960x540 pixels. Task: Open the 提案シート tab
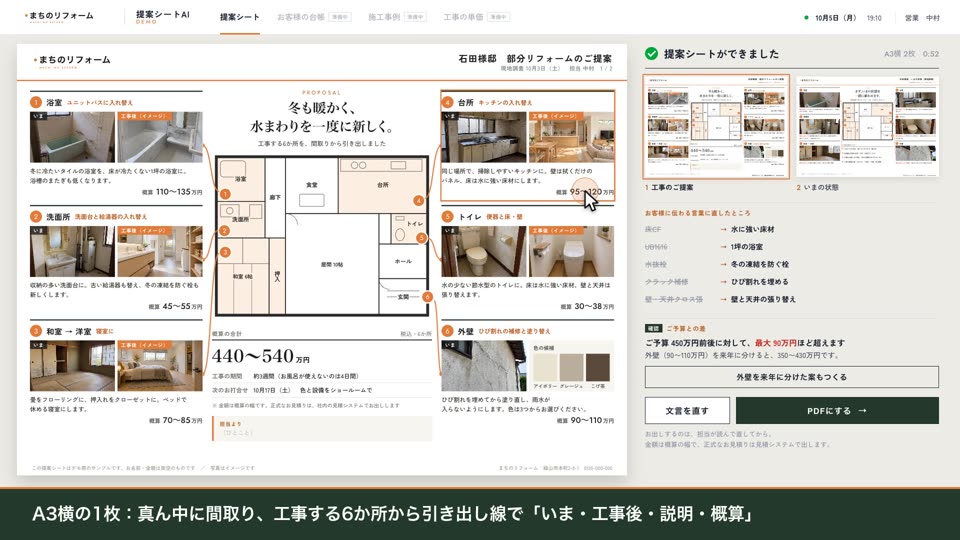click(x=239, y=17)
